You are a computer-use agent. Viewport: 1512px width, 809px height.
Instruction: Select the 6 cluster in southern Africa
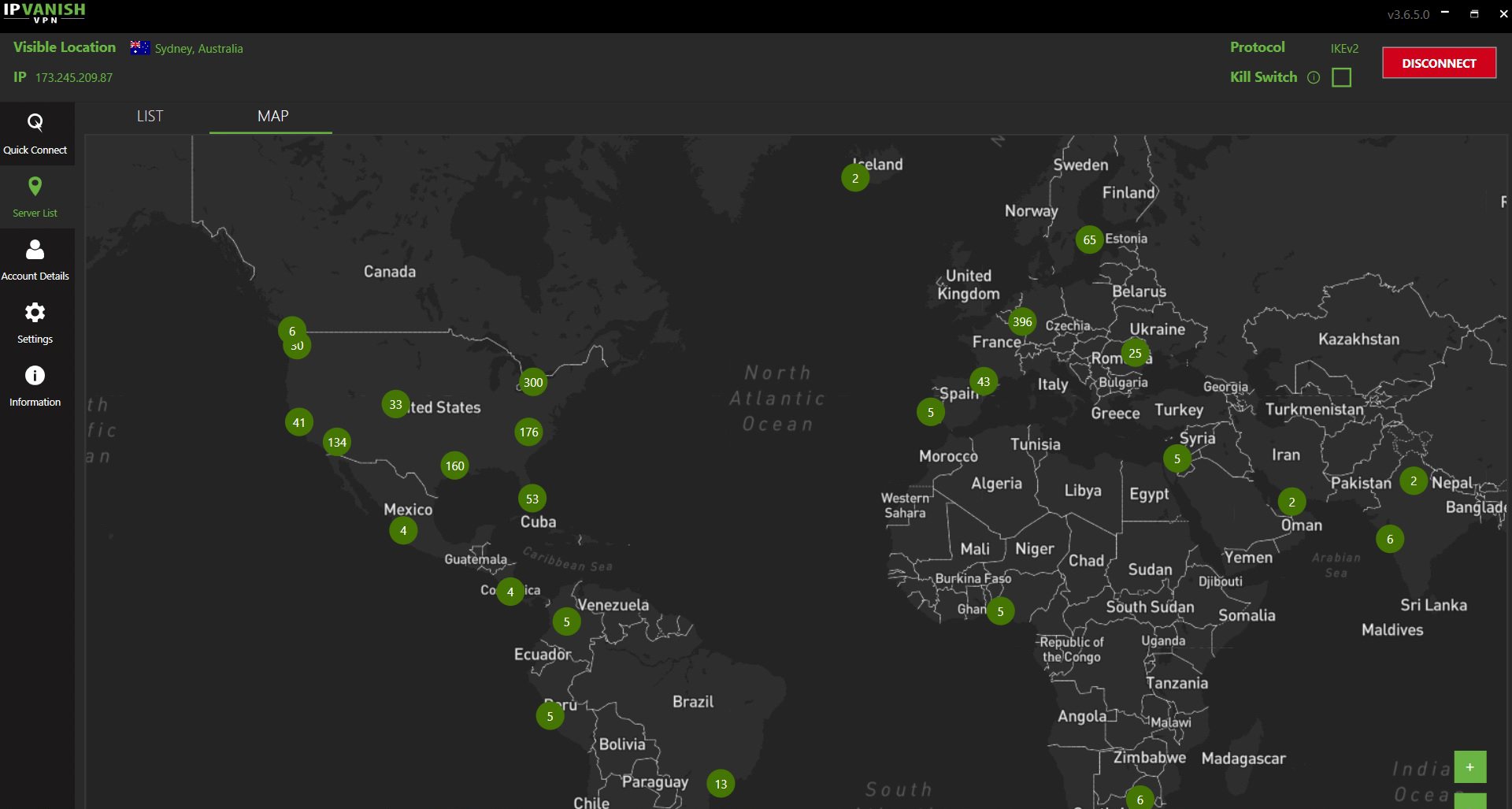[1140, 799]
